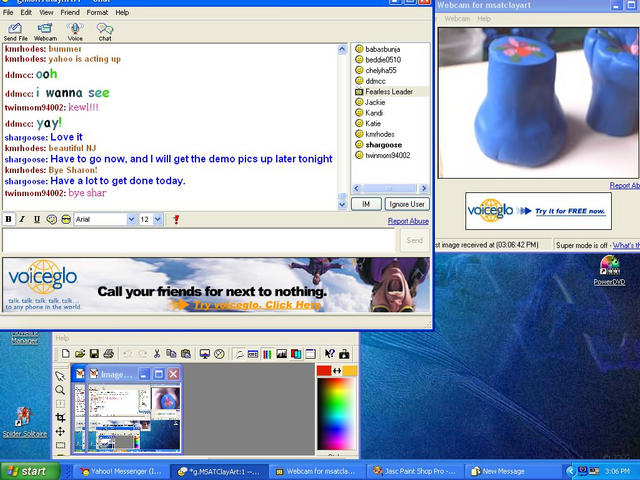Select the Crop tool

[60, 418]
